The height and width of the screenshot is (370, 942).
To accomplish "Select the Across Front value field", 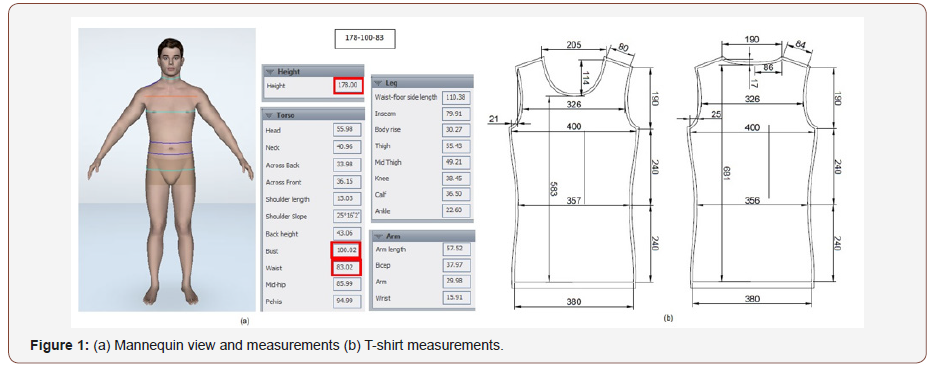I will (347, 182).
